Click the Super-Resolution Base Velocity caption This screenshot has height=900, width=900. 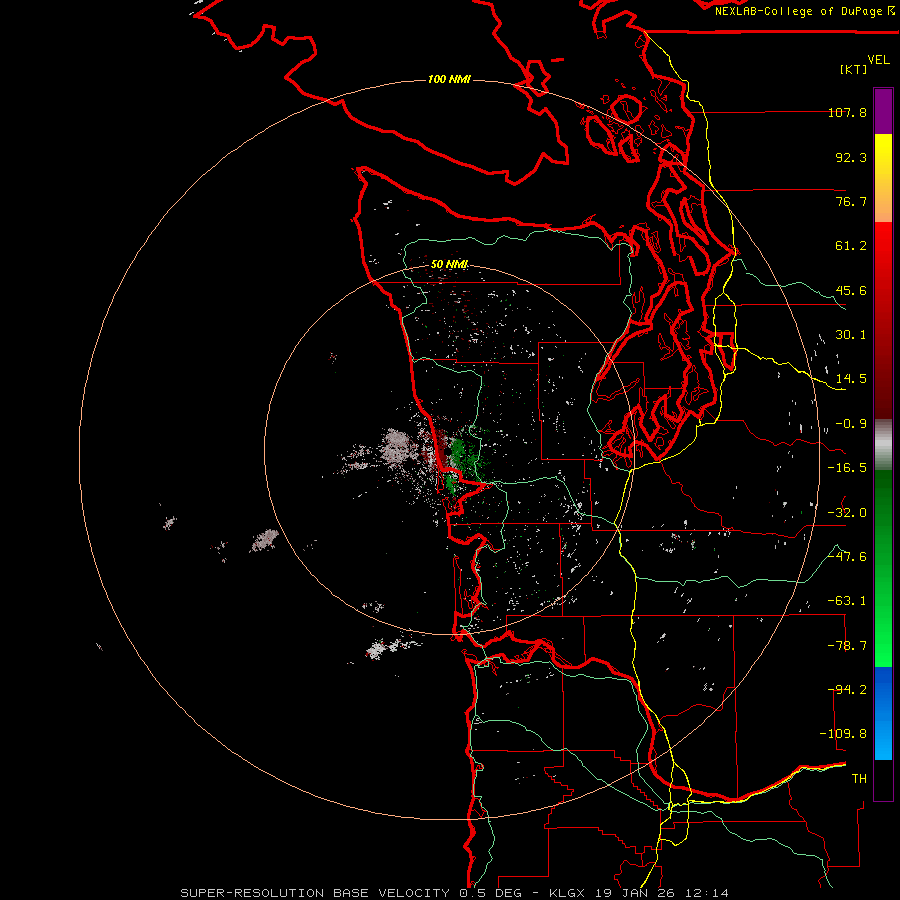[455, 893]
